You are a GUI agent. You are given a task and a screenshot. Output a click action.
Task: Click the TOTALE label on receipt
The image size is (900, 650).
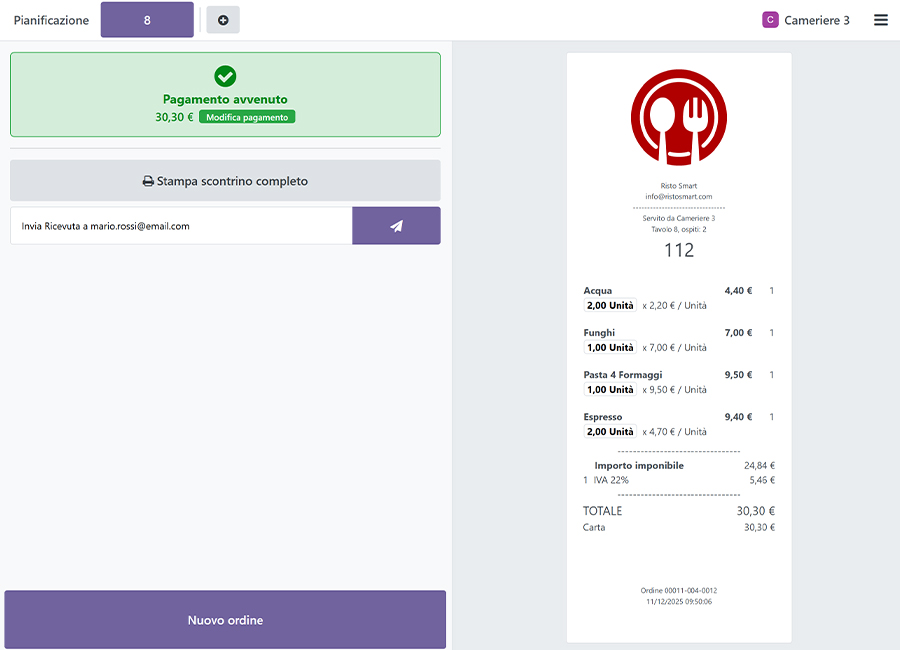click(603, 511)
